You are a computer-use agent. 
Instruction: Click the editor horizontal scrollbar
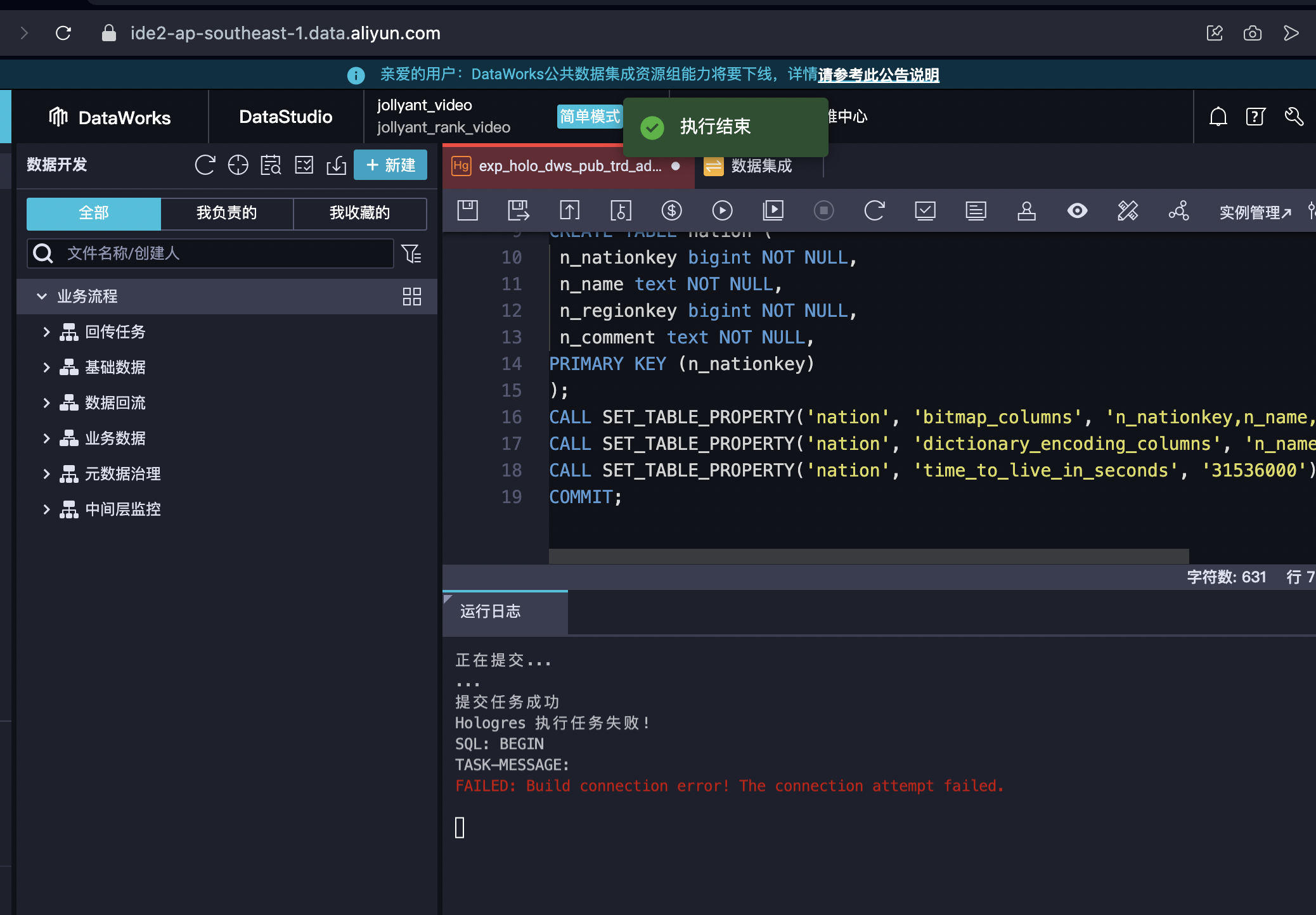[x=868, y=556]
